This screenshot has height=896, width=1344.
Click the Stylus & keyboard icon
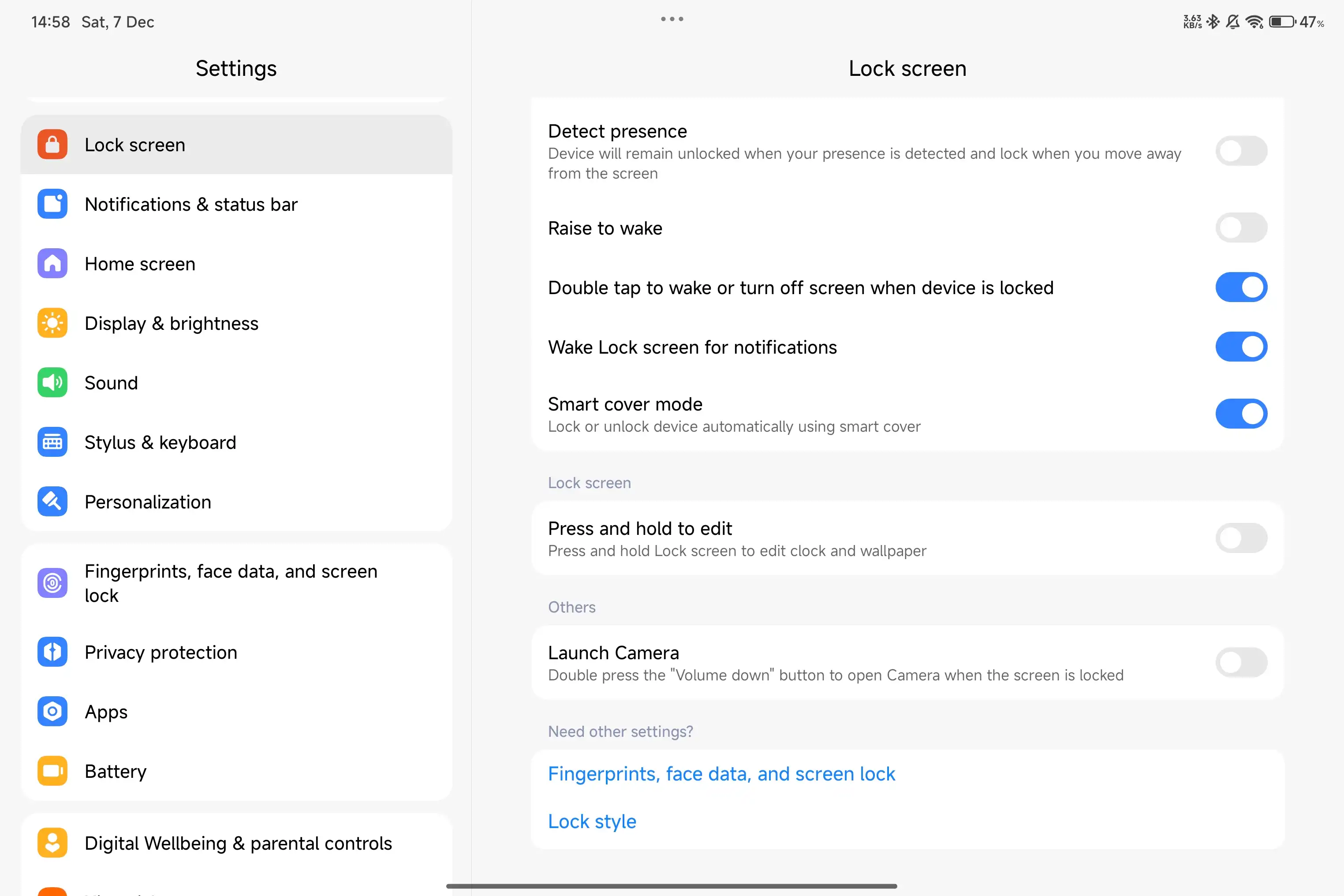[52, 442]
